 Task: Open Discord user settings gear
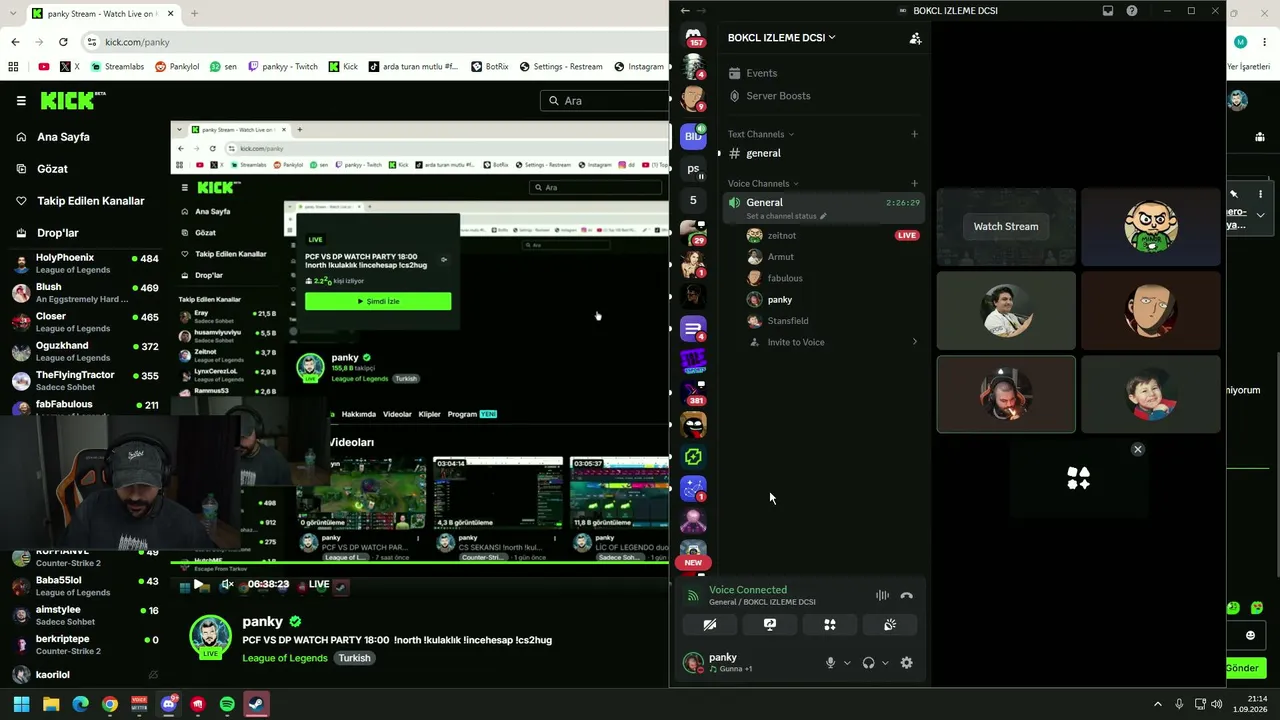coord(906,663)
